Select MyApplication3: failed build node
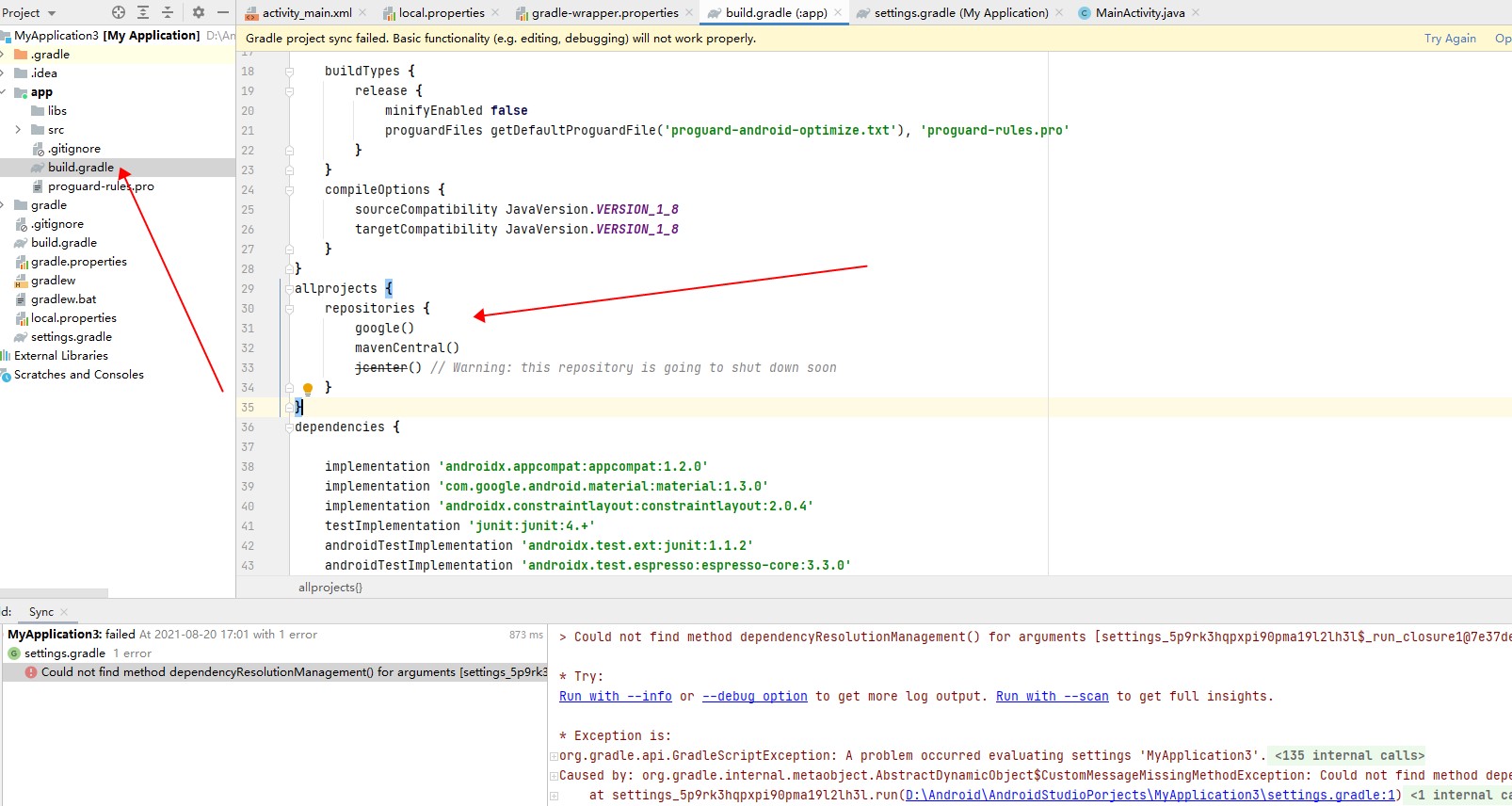This screenshot has width=1512, height=806. tap(162, 634)
